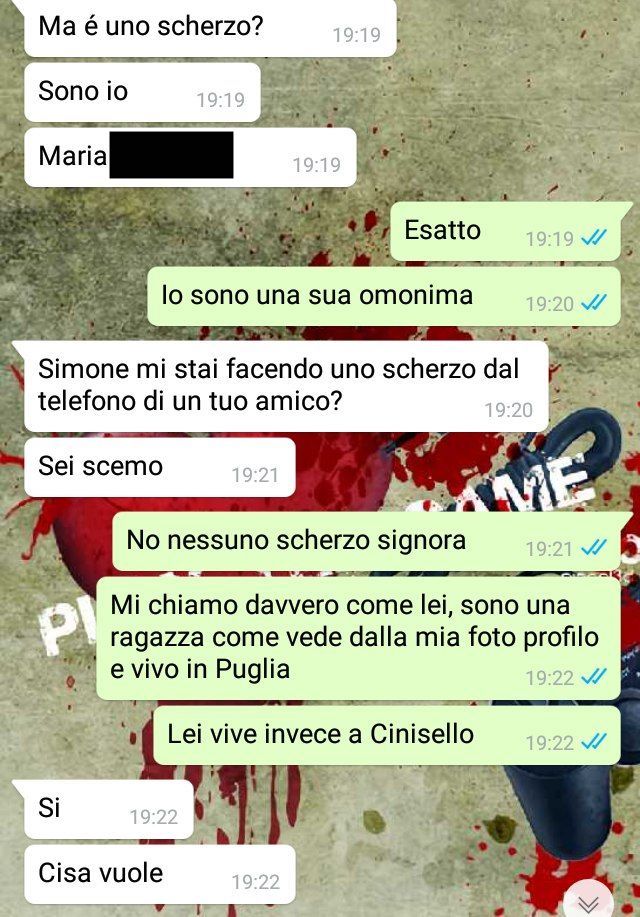Screen dimensions: 640x917
Task: Tap read ticks on the Puglia message
Action: pos(594,677)
